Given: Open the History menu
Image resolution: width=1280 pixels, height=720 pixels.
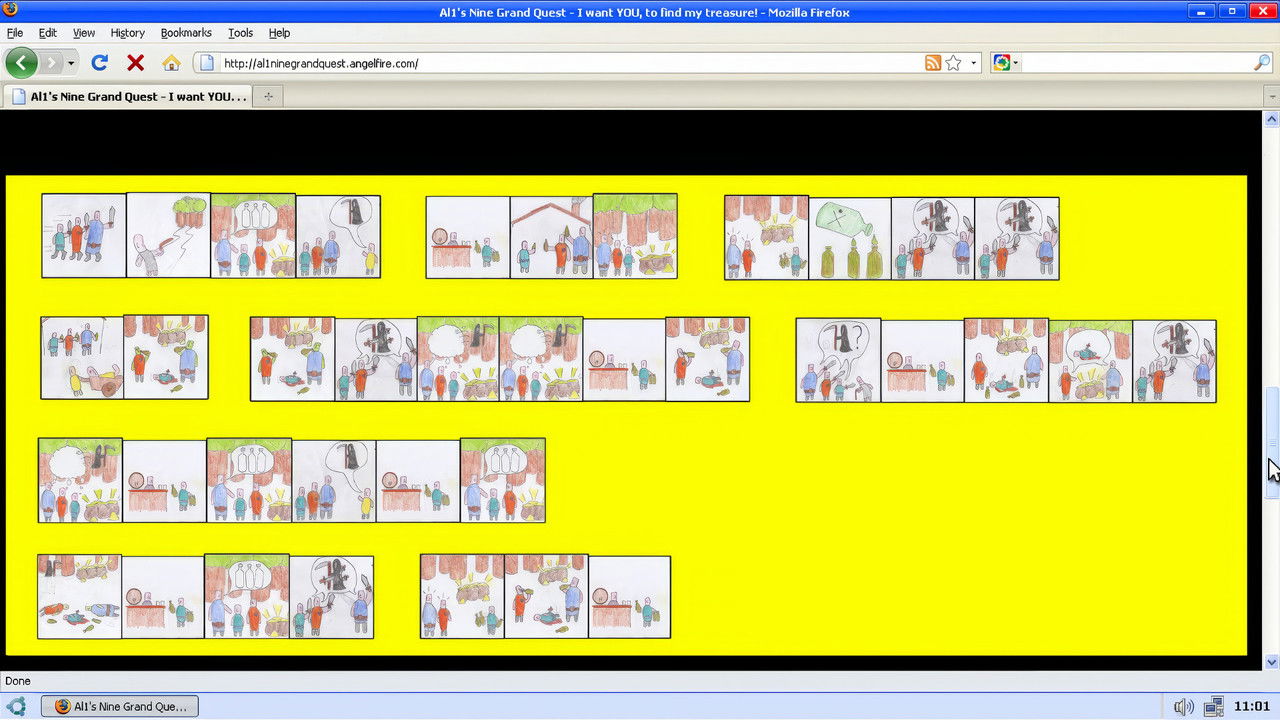Looking at the screenshot, I should [x=127, y=33].
